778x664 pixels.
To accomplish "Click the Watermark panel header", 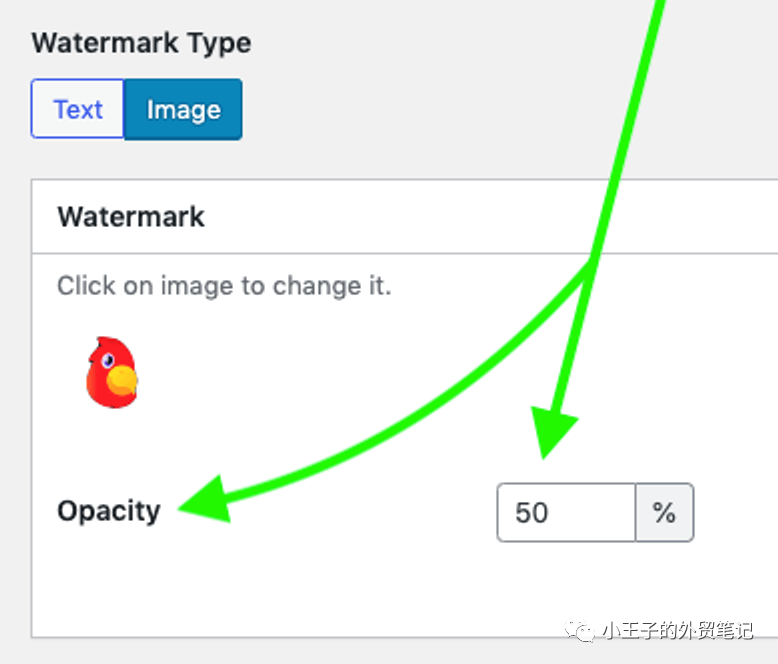I will [404, 217].
